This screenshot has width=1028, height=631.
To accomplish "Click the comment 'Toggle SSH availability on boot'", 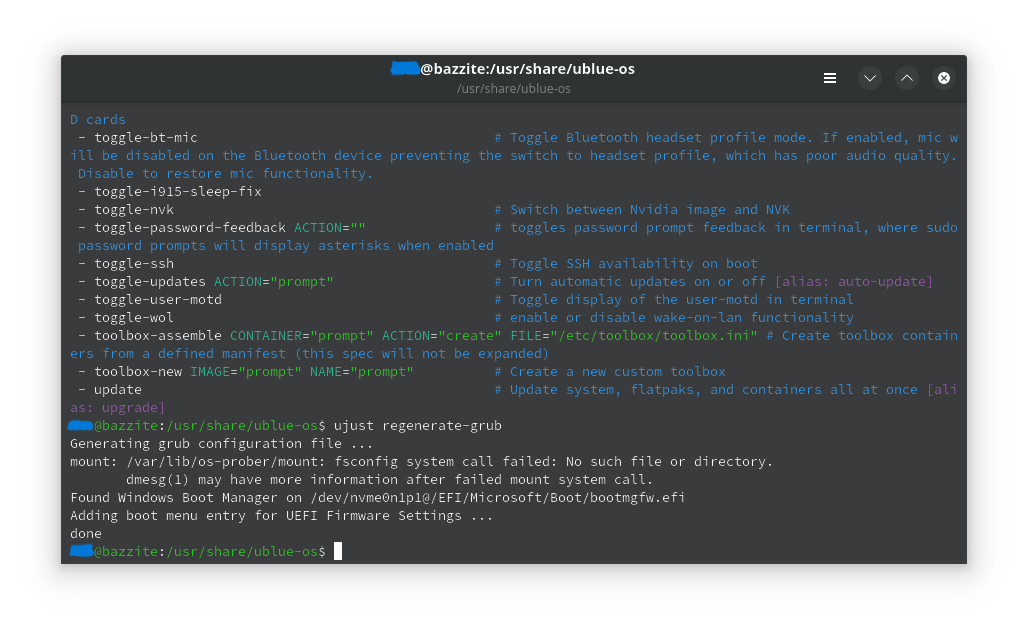I will coord(626,264).
